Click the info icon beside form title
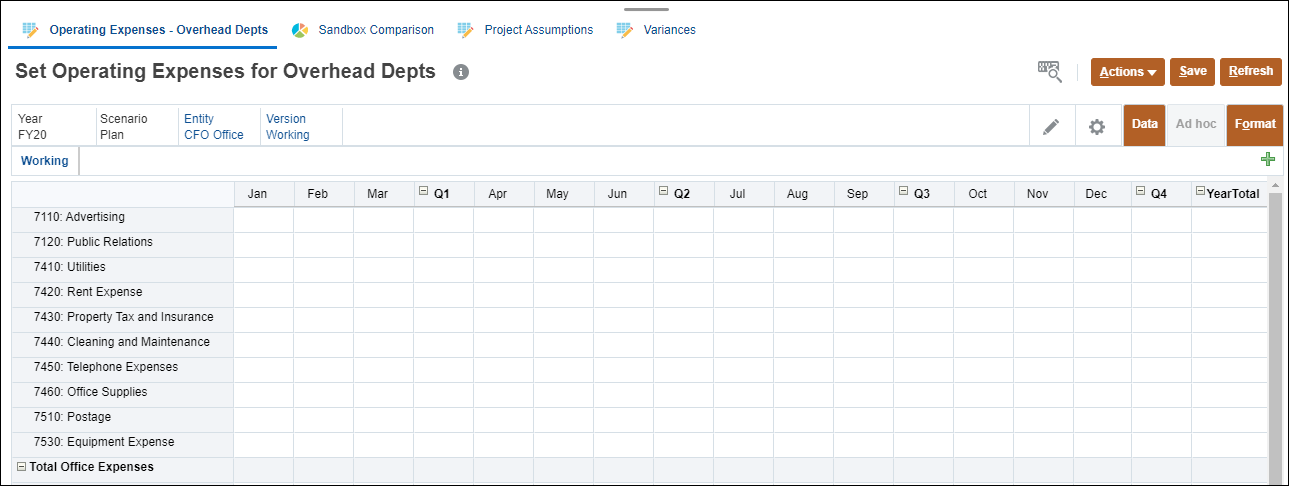Viewport: 1289px width, 486px height. (x=461, y=72)
